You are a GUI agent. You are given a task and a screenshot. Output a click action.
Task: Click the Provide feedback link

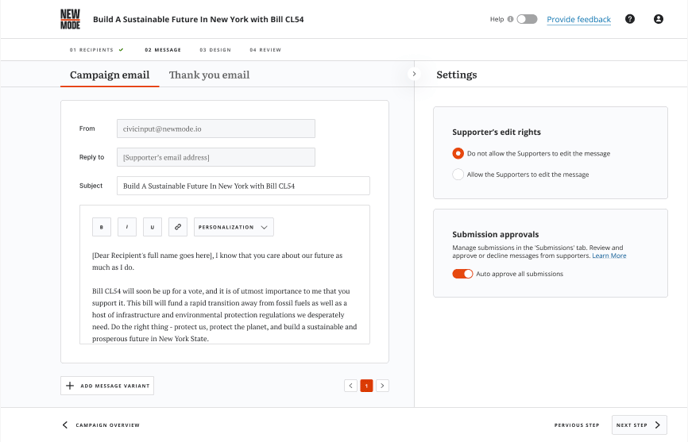579,19
